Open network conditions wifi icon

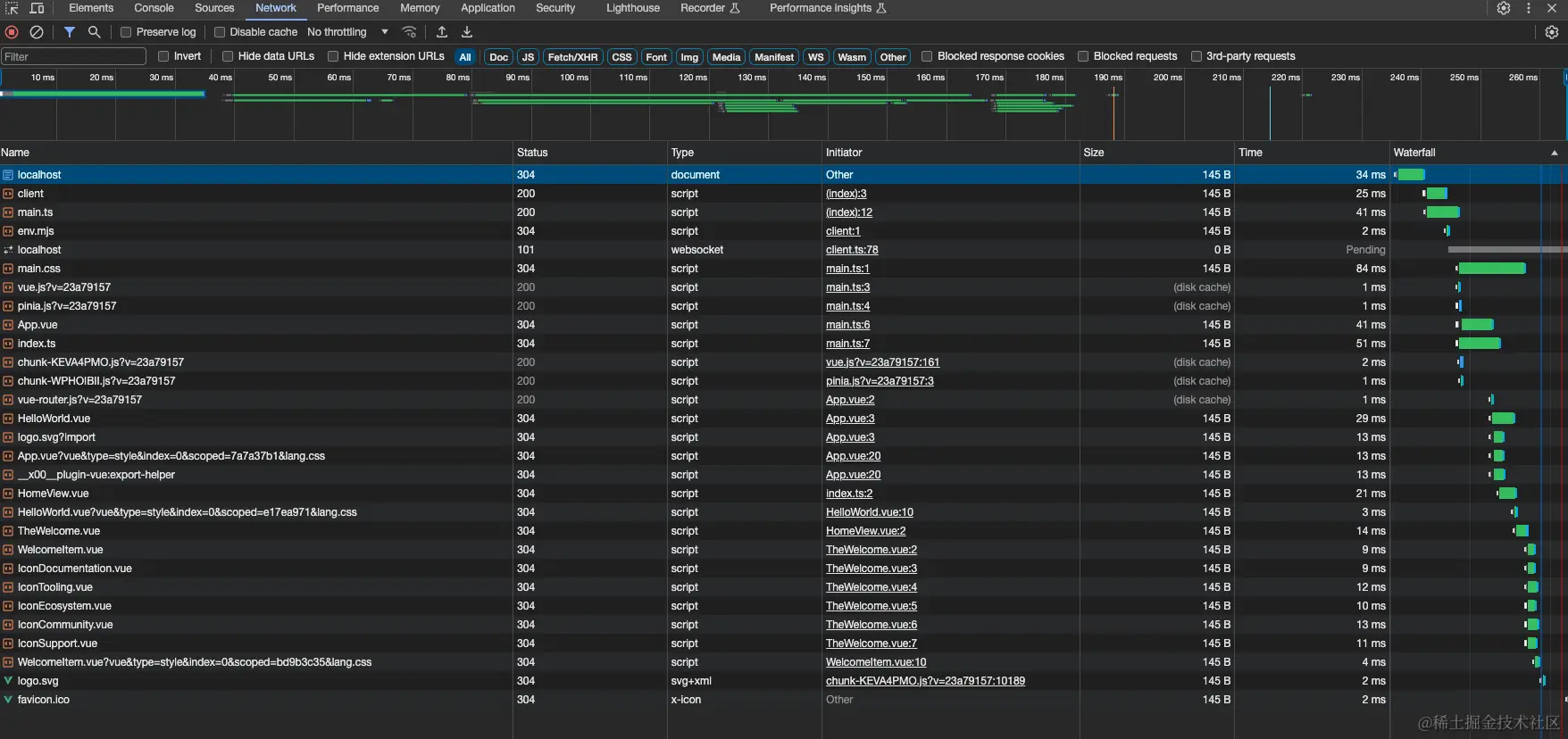[410, 32]
